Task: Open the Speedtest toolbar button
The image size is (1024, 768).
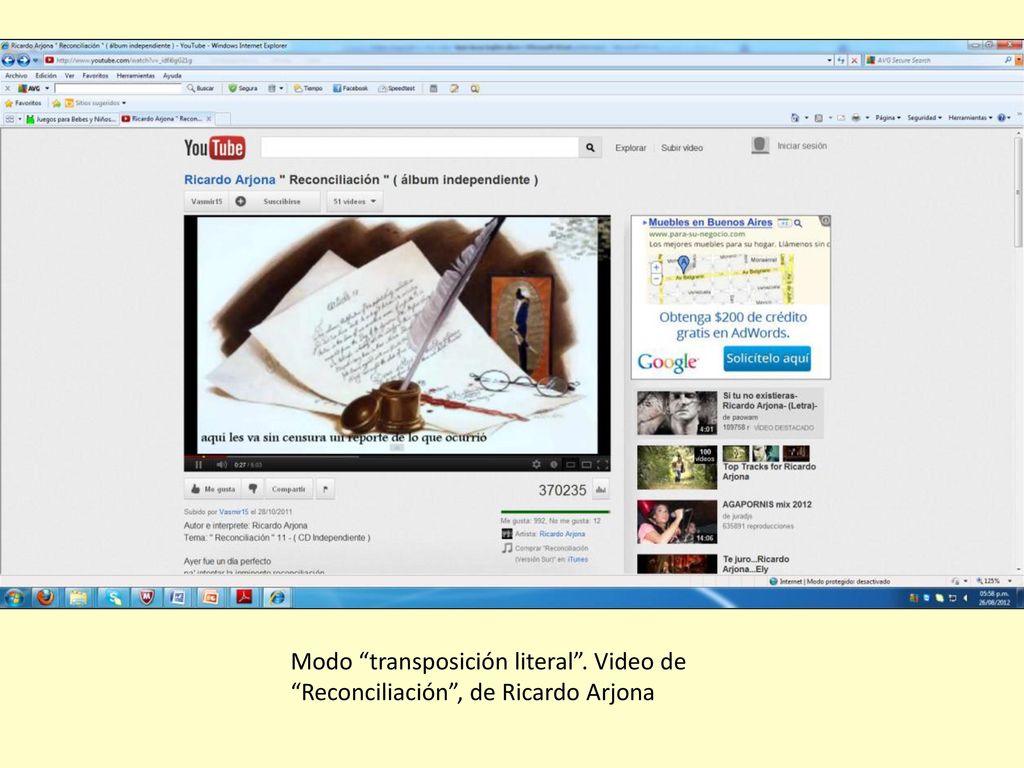Action: [x=396, y=88]
